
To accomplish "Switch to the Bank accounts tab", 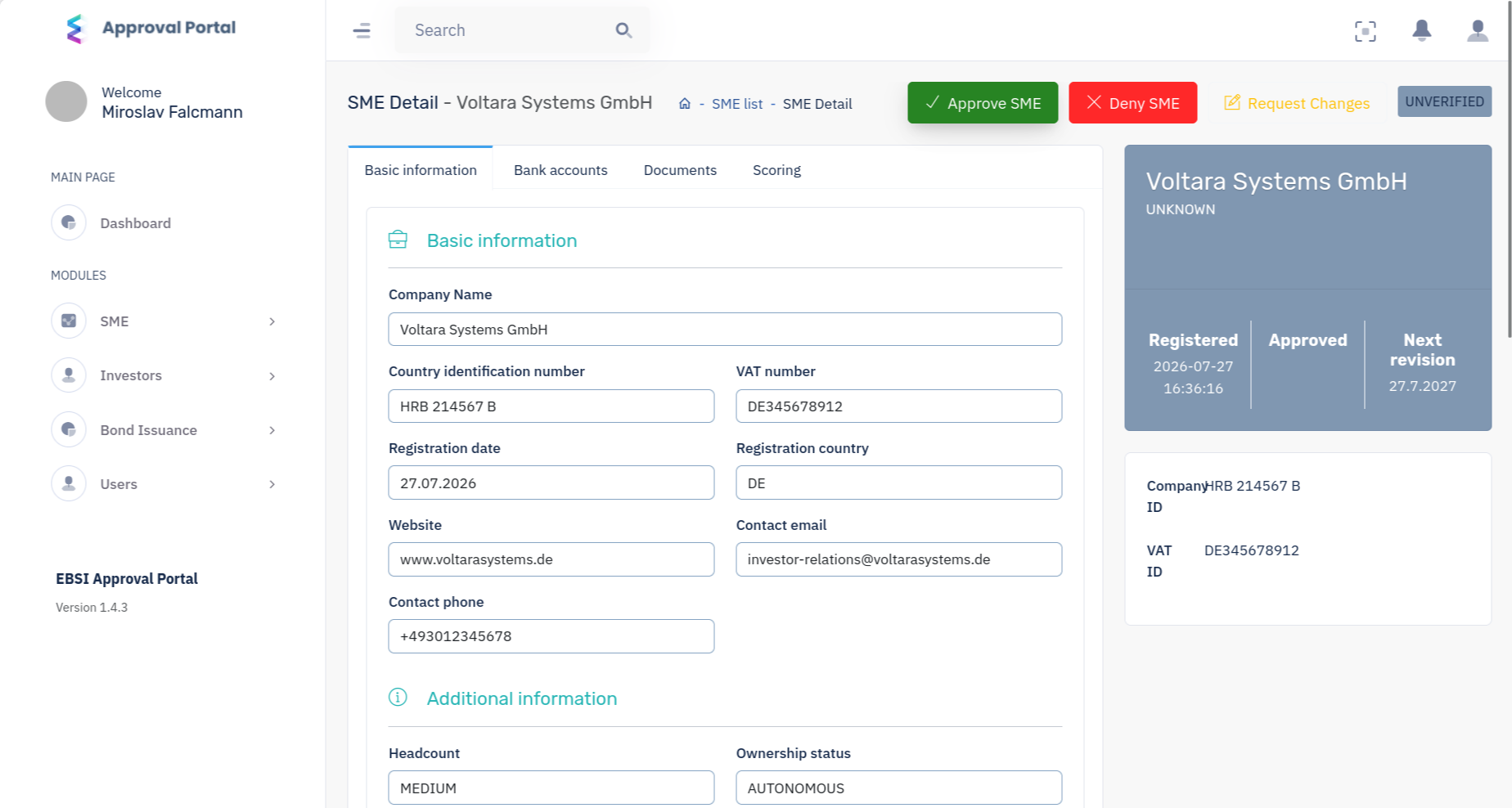I will [560, 170].
